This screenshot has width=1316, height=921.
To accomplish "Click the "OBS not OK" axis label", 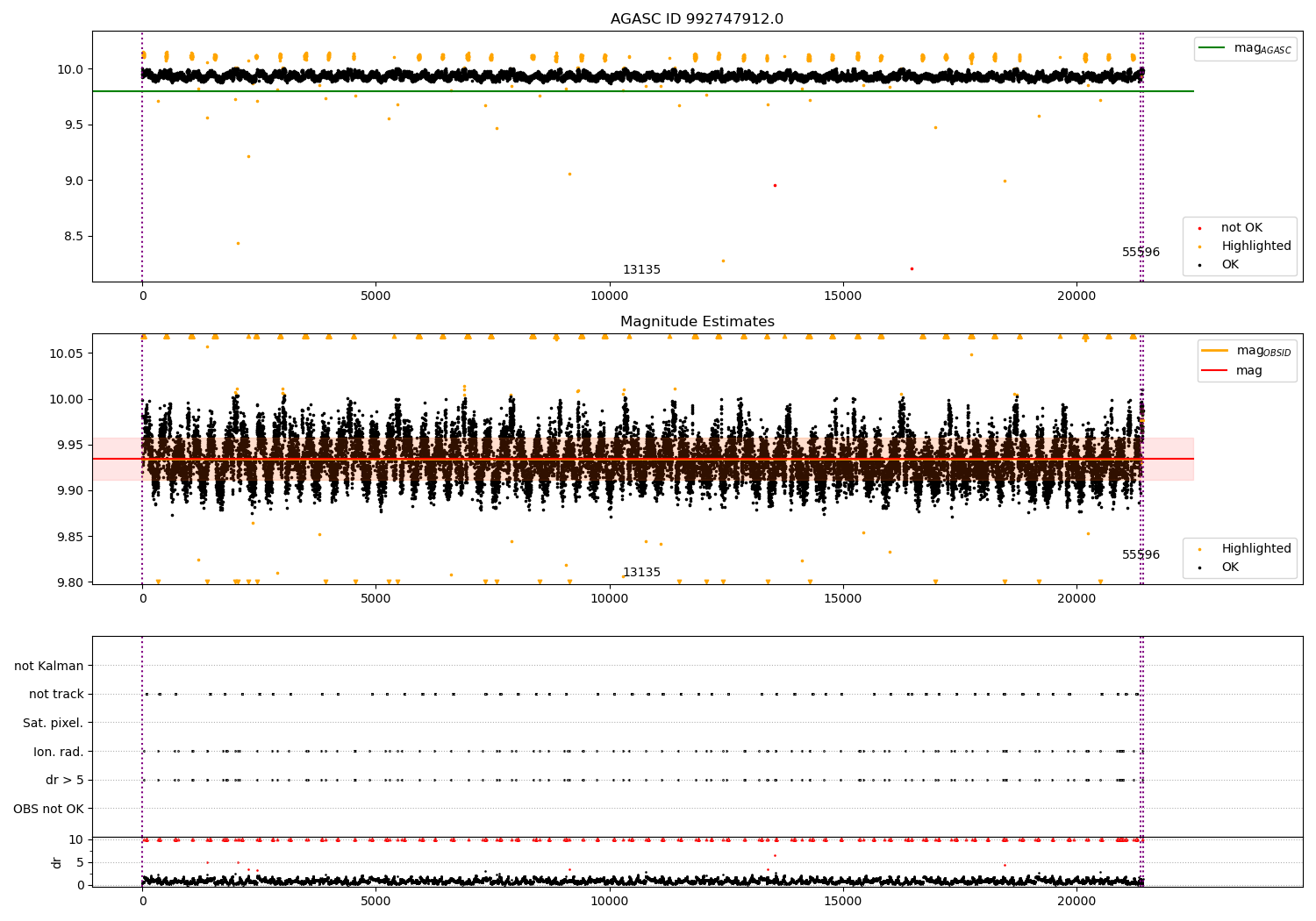I will [x=49, y=809].
